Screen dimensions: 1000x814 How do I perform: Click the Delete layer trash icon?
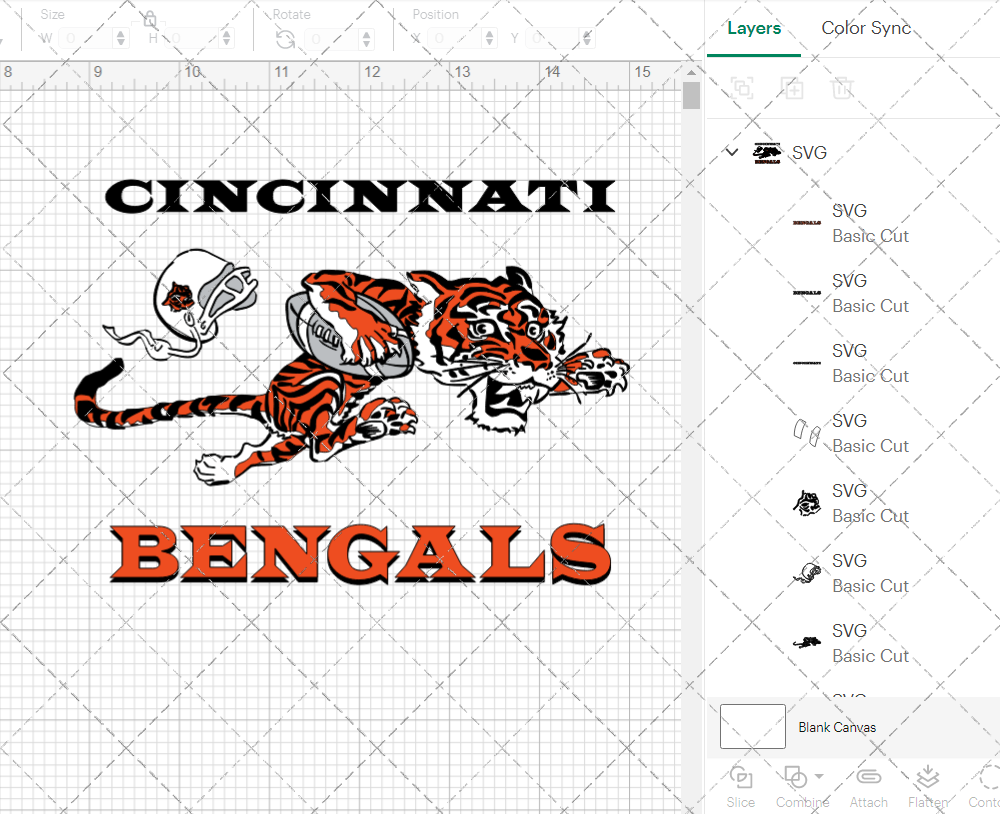coord(842,88)
